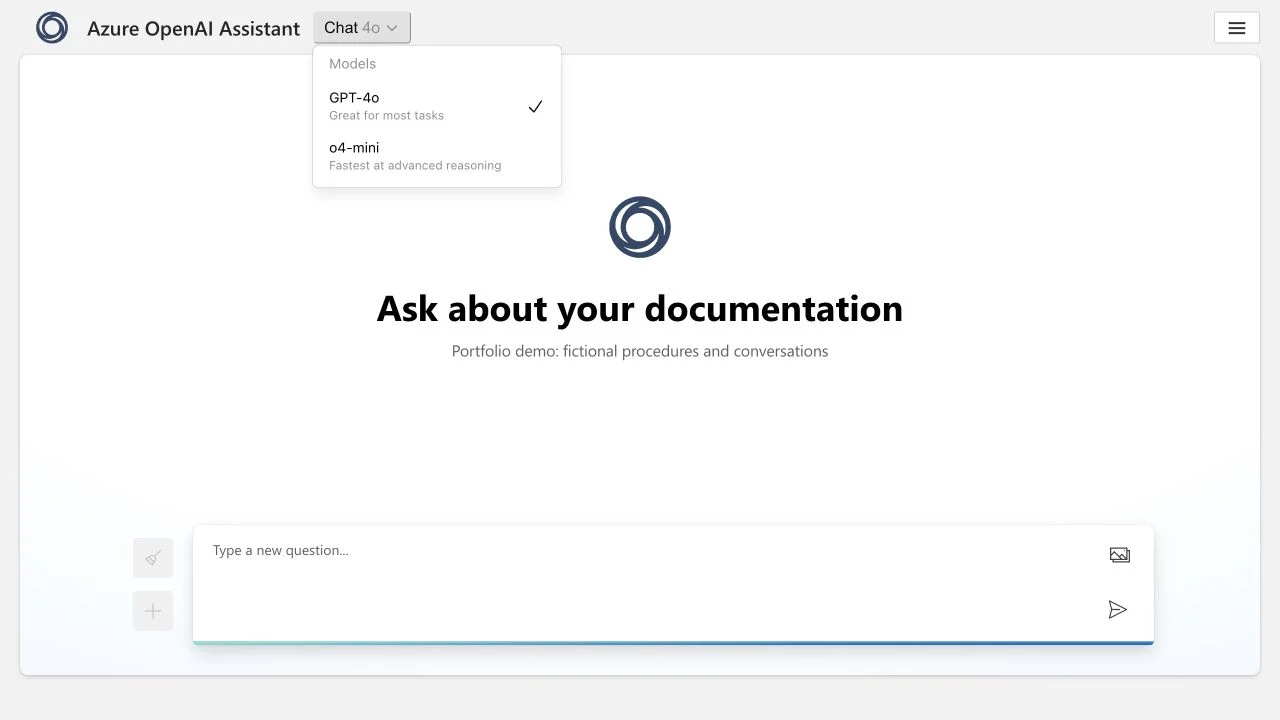The image size is (1280, 720).
Task: Click the broom clear chat icon
Action: 153,558
